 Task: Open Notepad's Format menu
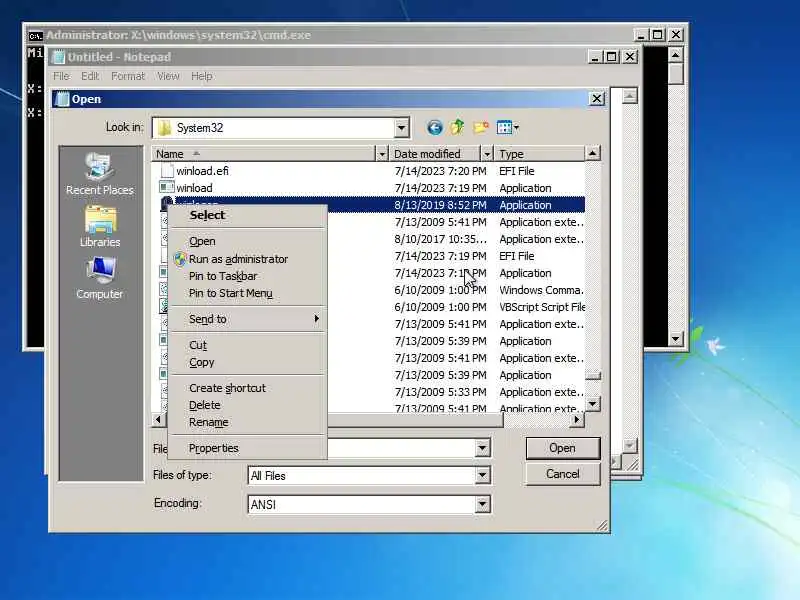(x=128, y=76)
